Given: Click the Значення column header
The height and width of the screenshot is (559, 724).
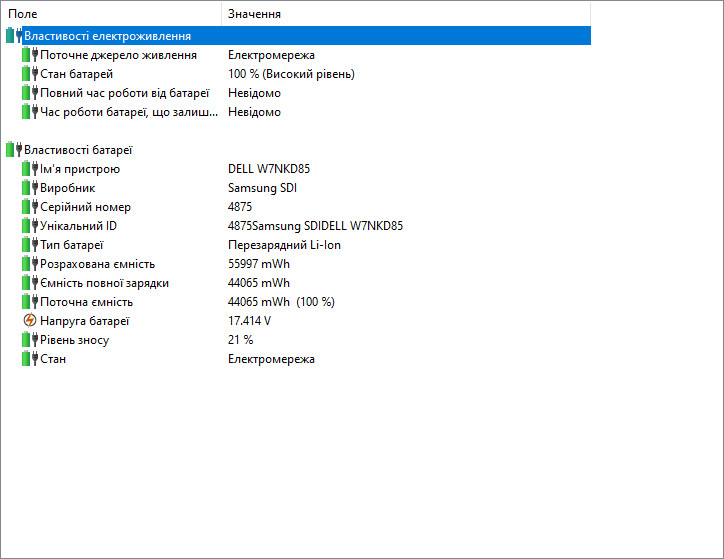Looking at the screenshot, I should (254, 14).
